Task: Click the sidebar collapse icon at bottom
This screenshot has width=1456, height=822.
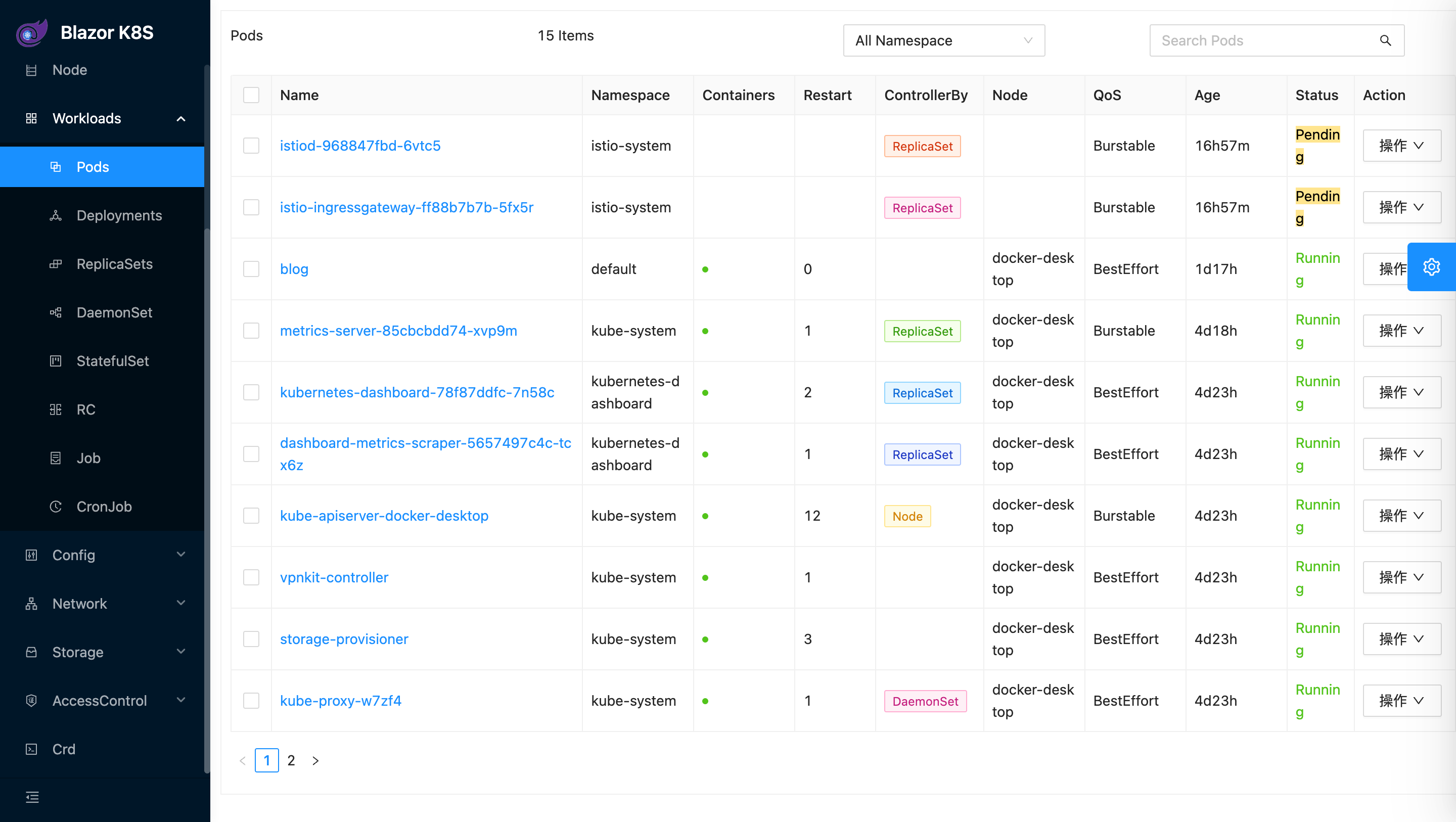Action: pos(32,797)
